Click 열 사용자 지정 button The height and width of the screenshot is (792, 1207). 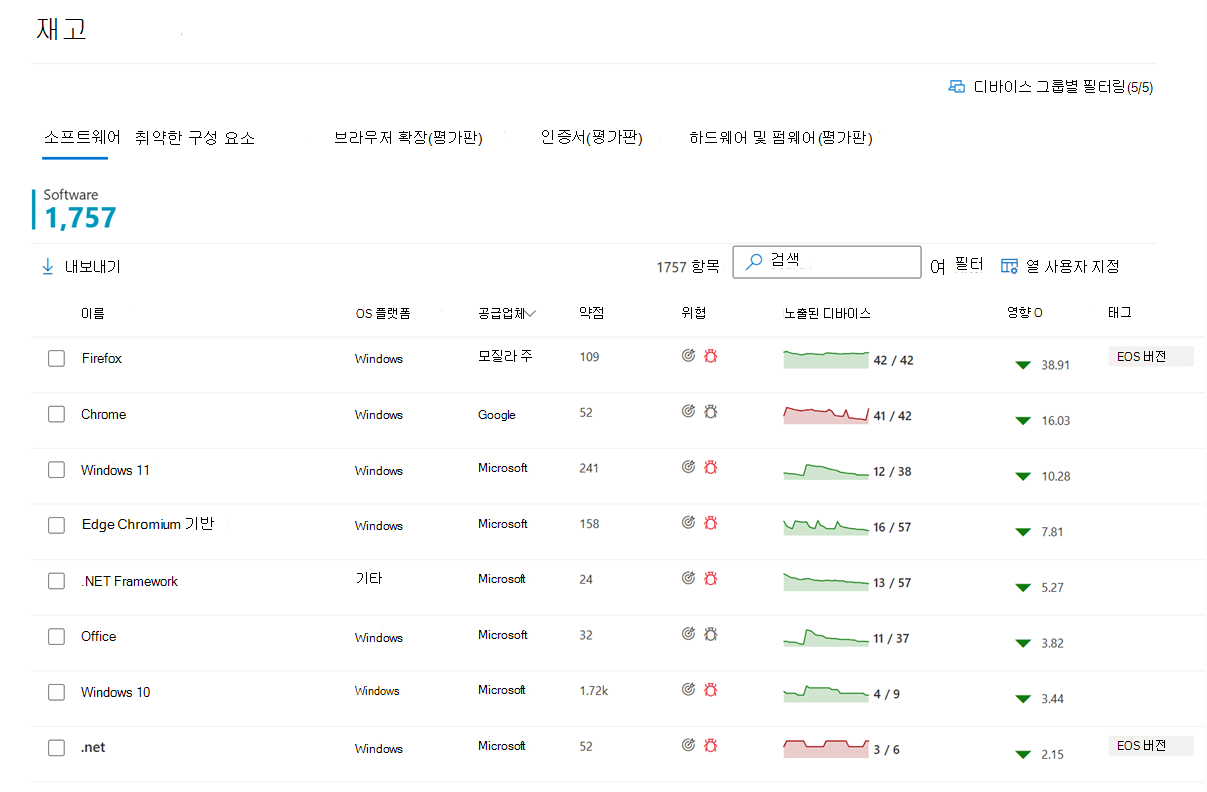pos(1060,266)
